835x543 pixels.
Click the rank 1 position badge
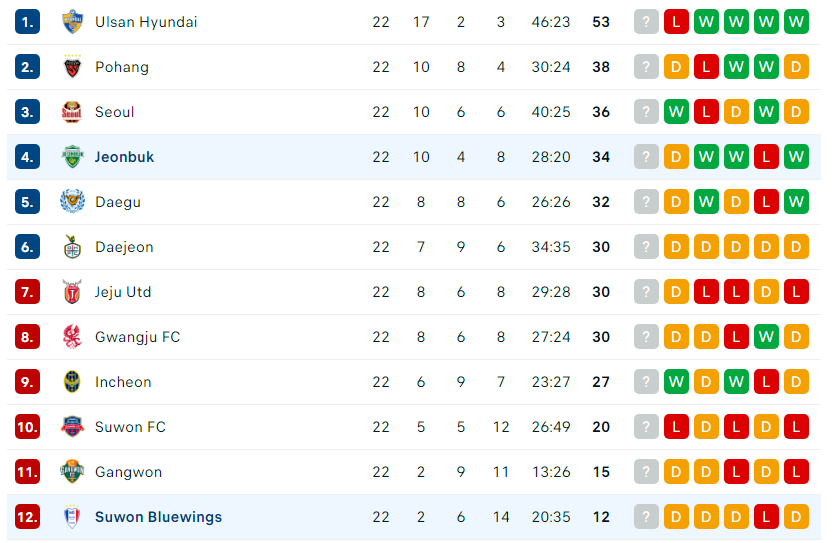tap(27, 22)
